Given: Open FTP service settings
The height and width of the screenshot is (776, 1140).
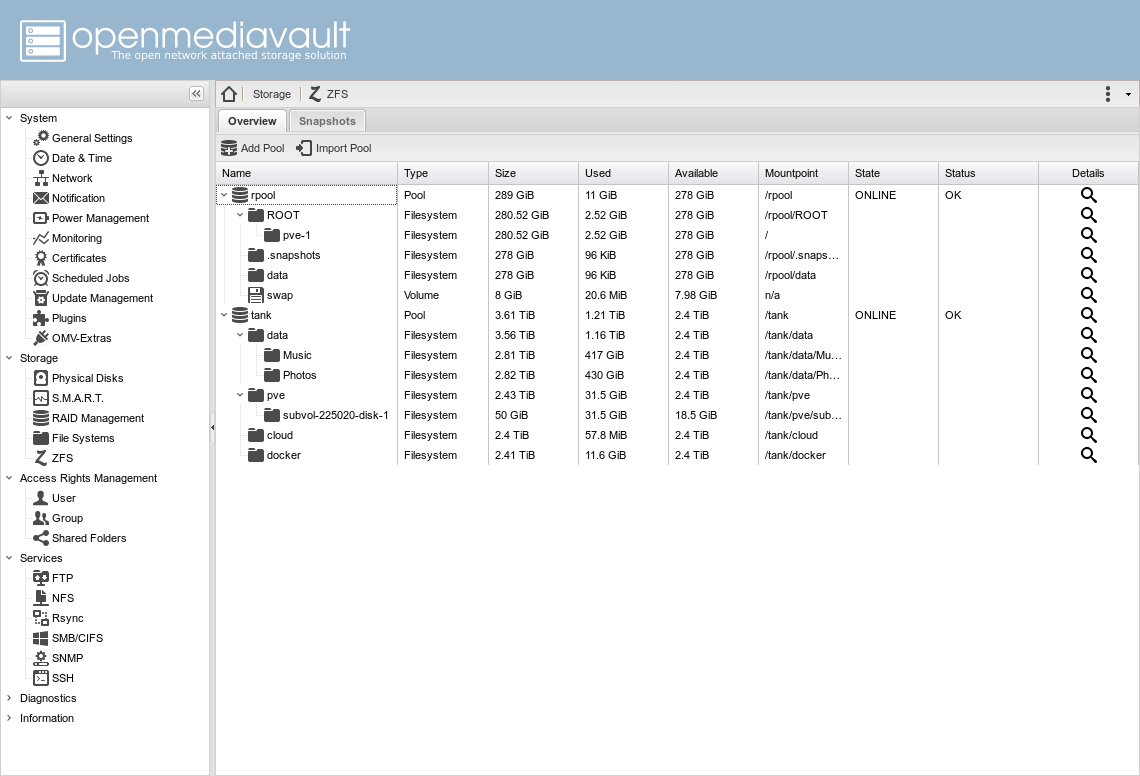Looking at the screenshot, I should (62, 578).
